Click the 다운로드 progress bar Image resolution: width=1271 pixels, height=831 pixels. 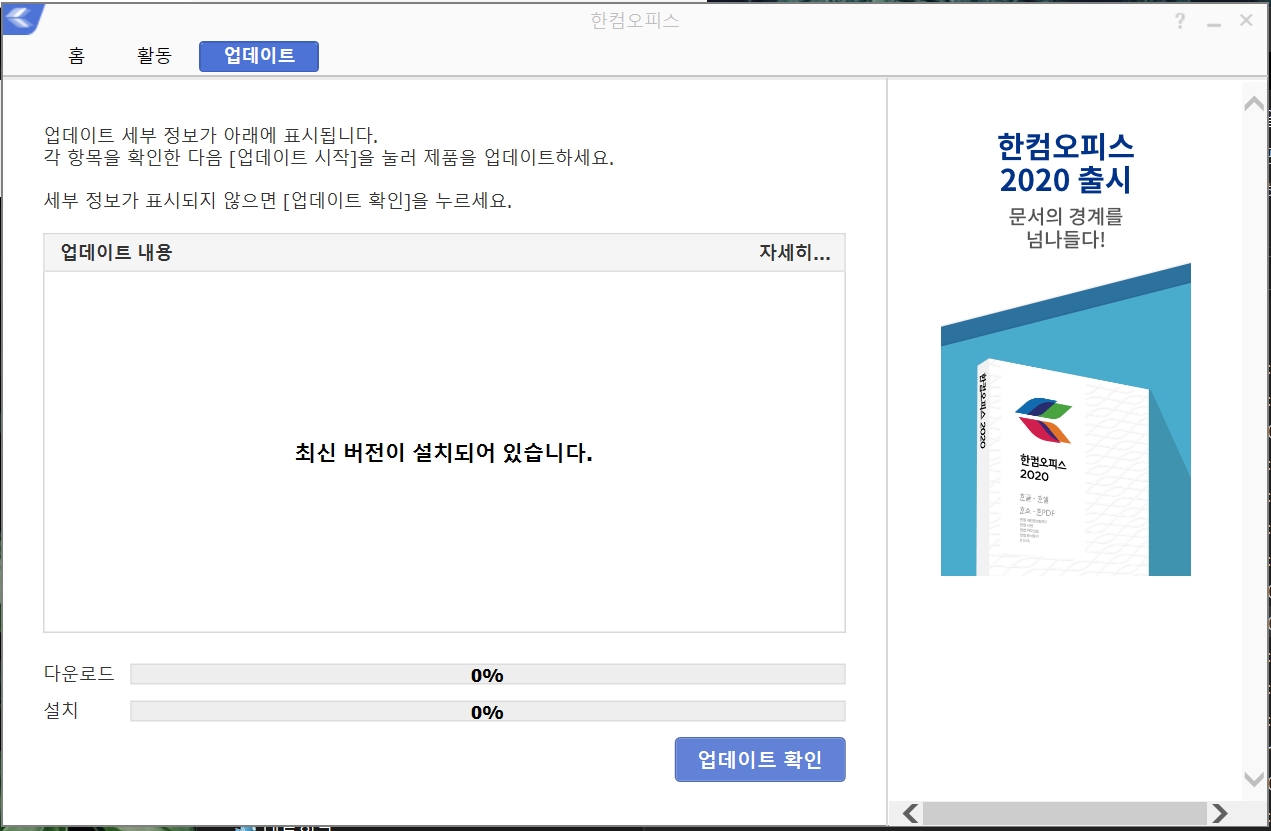(488, 675)
